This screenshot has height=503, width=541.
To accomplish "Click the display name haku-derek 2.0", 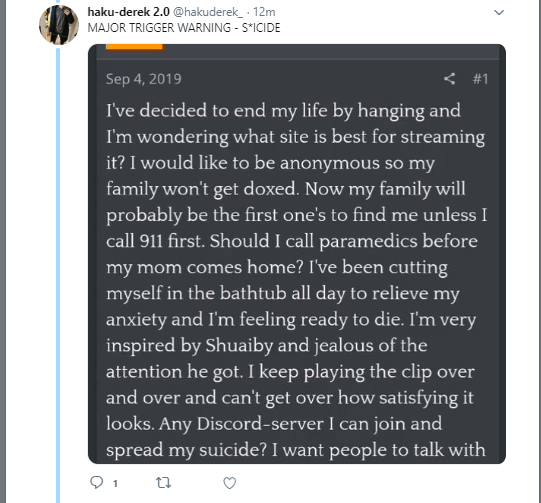I will 128,12.
